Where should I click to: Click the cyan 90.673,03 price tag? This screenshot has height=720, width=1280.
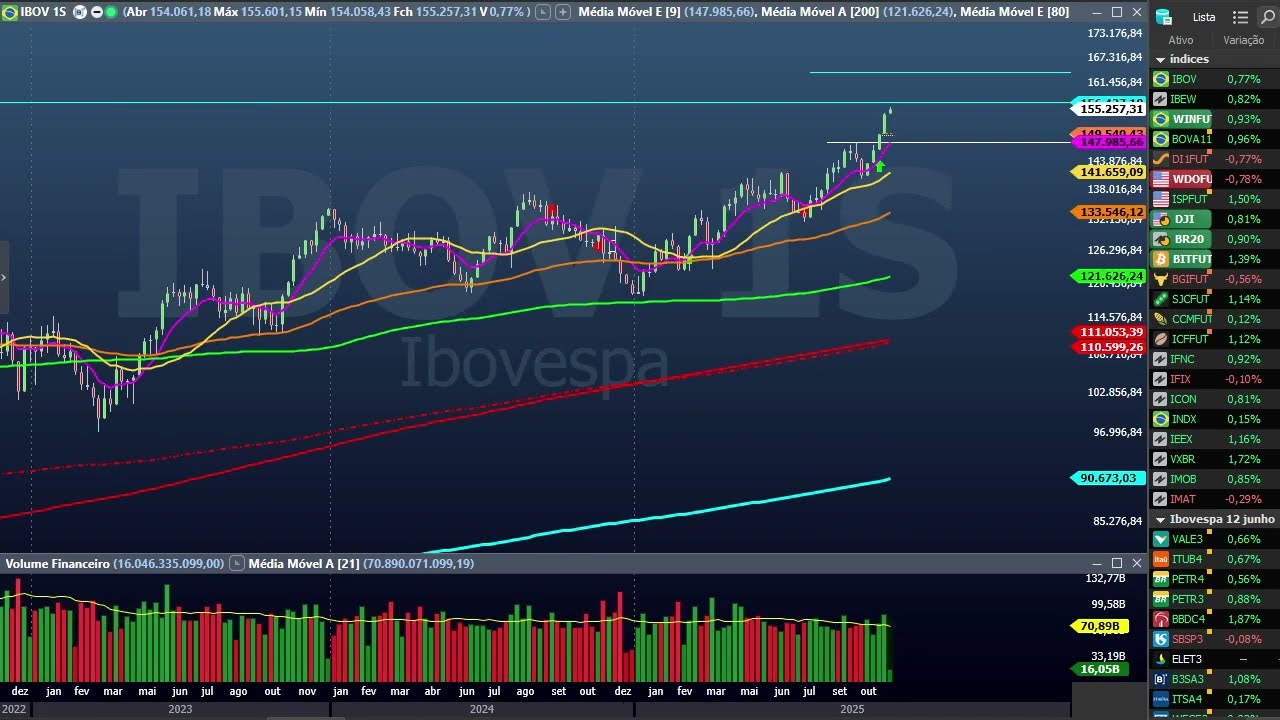(x=1107, y=478)
